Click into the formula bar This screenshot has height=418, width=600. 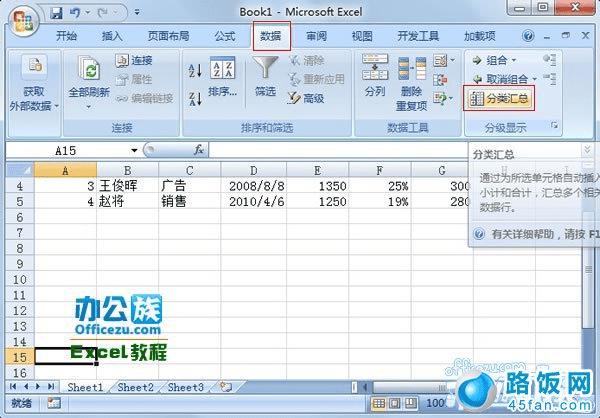[339, 150]
